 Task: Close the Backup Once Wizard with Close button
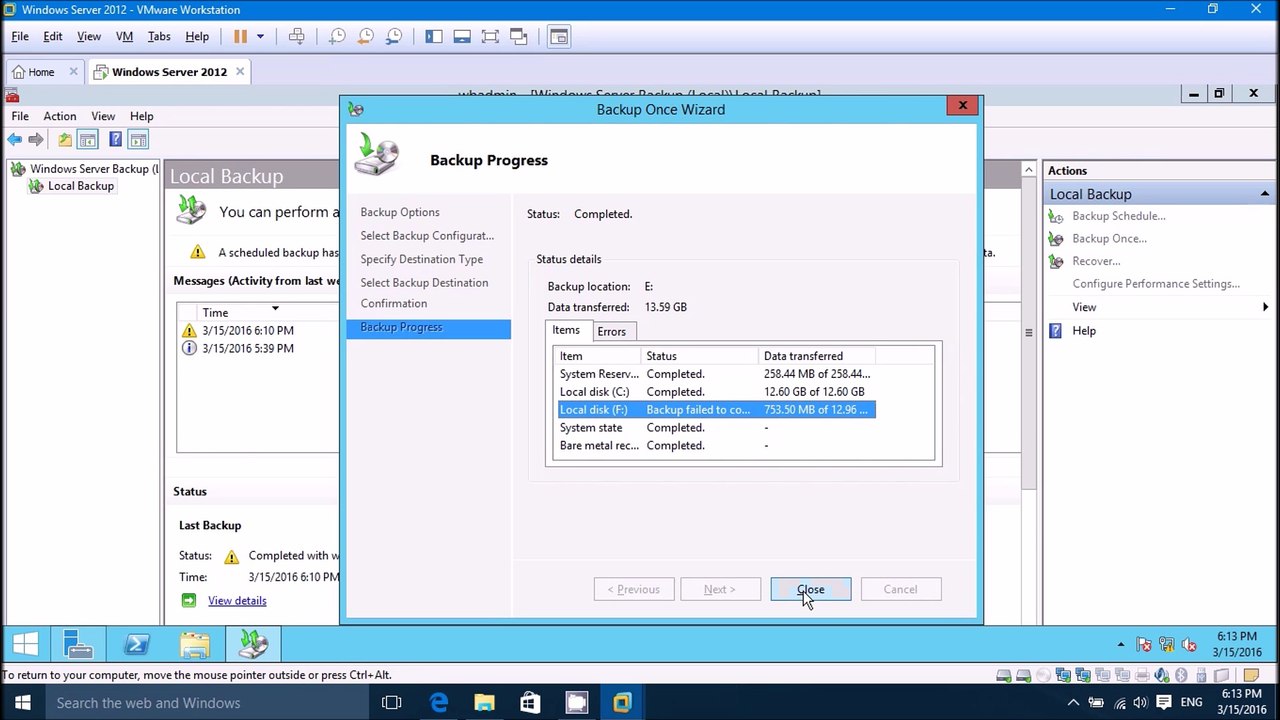click(811, 589)
